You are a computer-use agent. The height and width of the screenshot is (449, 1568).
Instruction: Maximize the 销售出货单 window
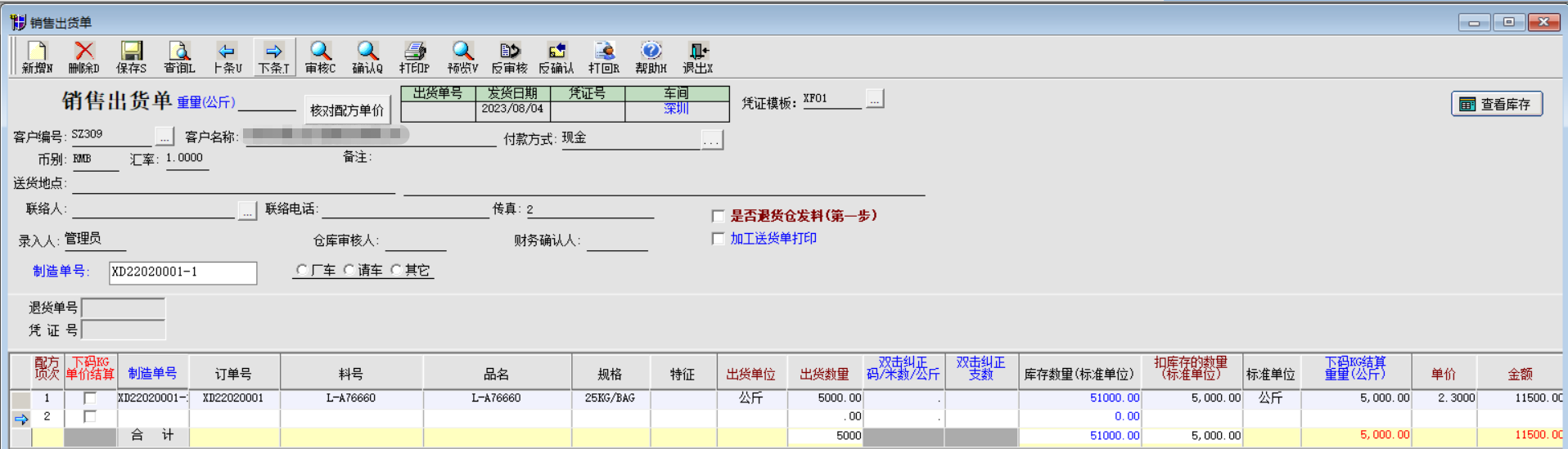coord(1508,22)
